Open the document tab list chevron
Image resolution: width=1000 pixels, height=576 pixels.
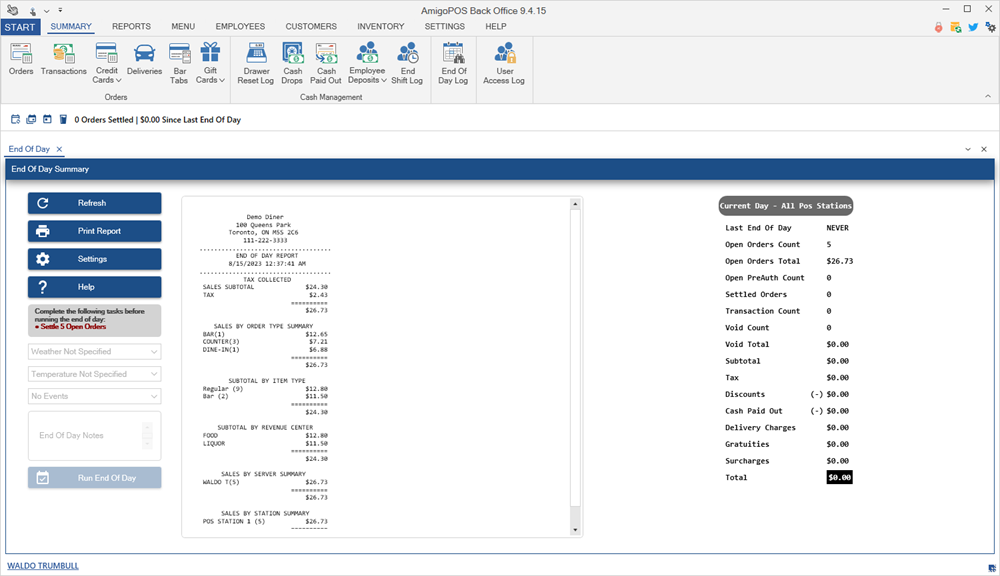tap(967, 149)
